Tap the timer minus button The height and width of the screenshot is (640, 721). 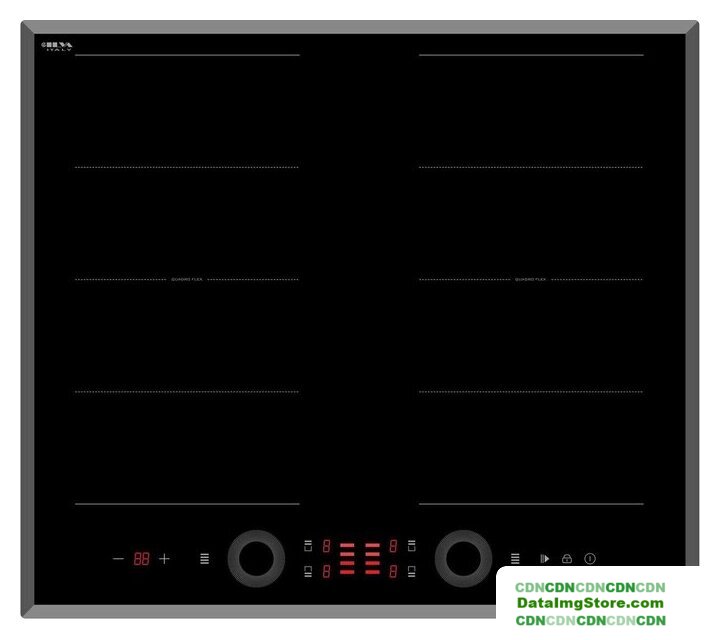click(118, 559)
